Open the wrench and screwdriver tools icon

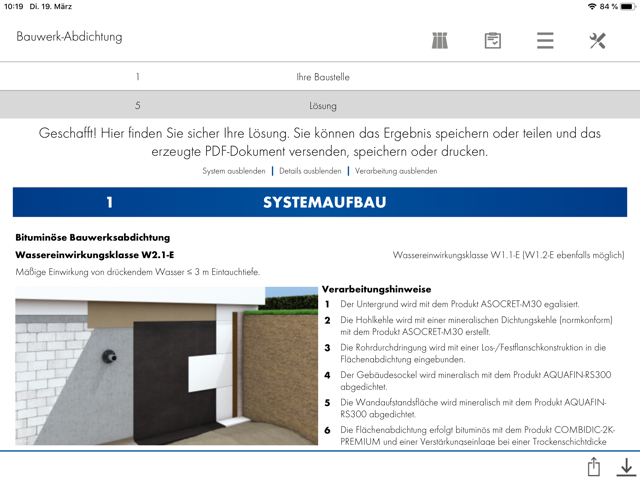pos(597,40)
